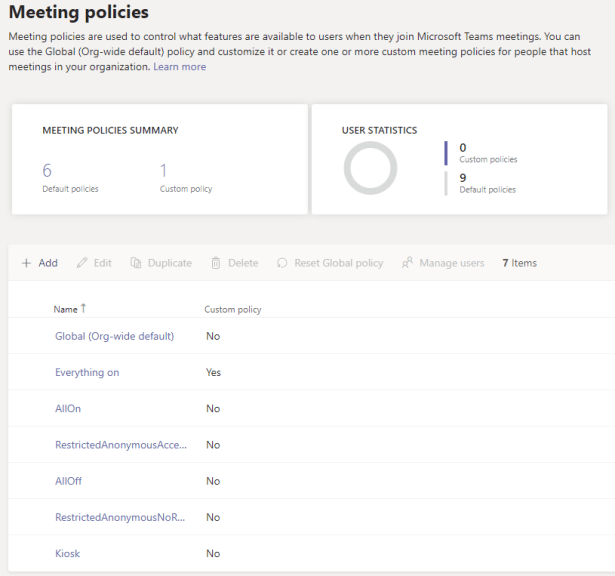
Task: Sort by Name using arrow icon
Action: click(x=83, y=309)
